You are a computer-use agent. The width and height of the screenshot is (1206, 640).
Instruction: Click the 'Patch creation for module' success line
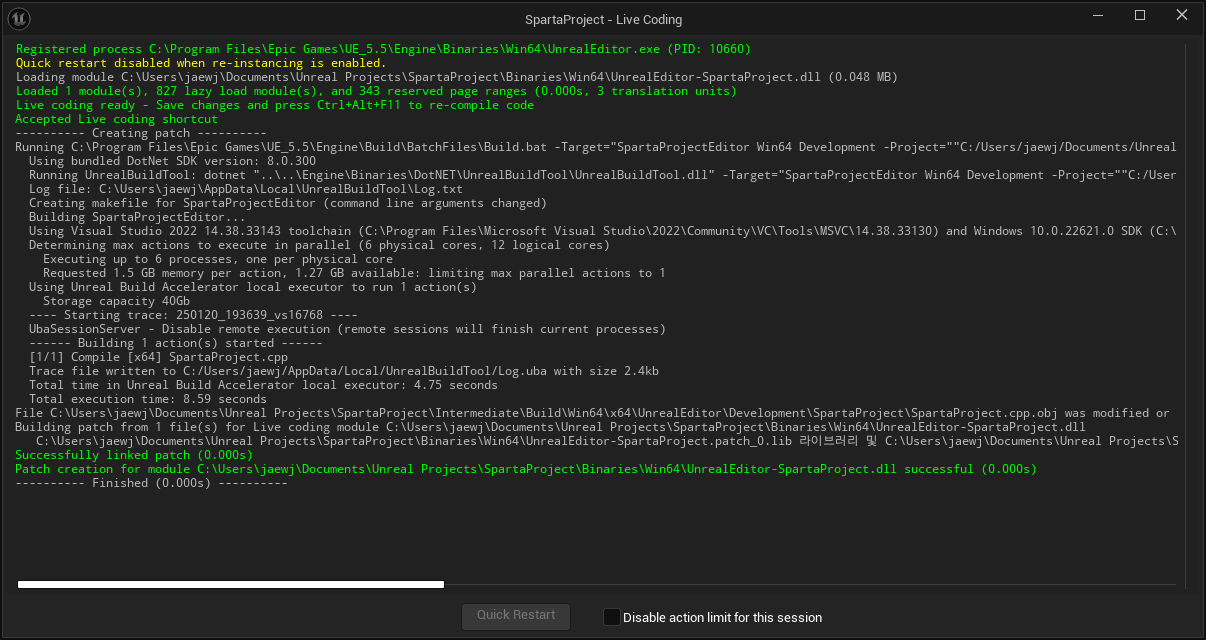point(526,469)
